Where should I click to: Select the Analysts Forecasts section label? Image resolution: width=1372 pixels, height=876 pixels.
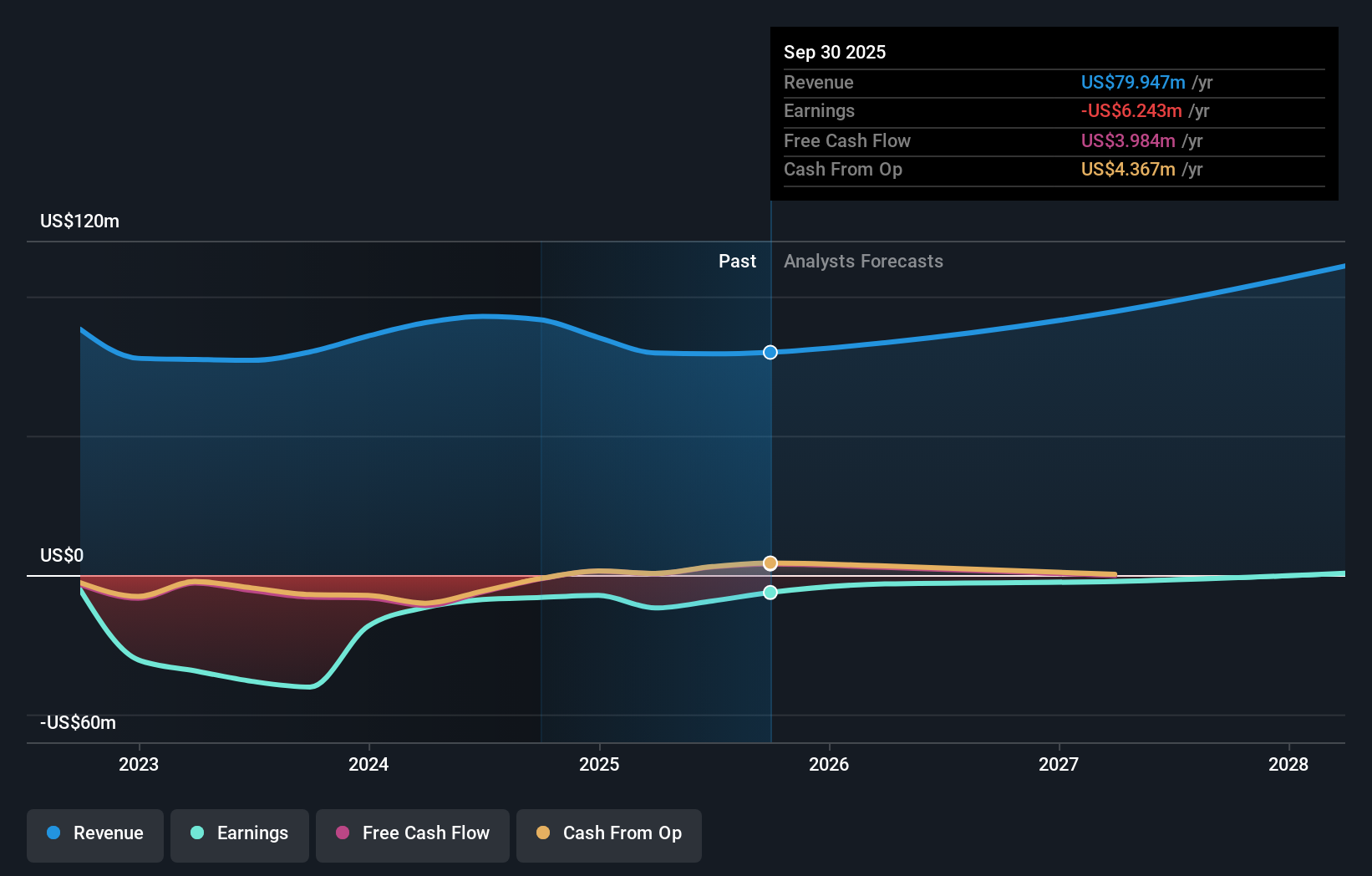863,261
